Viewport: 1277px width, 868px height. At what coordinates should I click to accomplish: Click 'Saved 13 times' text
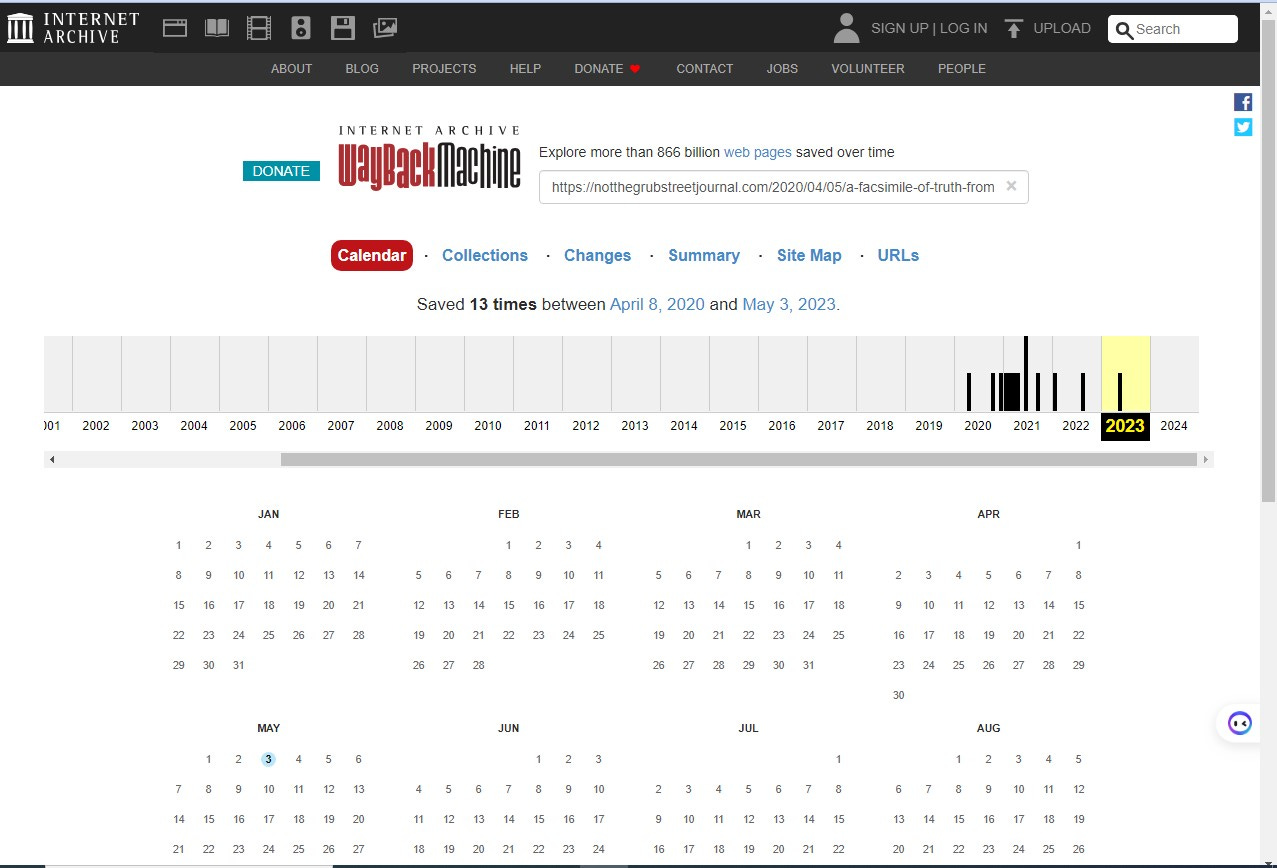pos(477,304)
